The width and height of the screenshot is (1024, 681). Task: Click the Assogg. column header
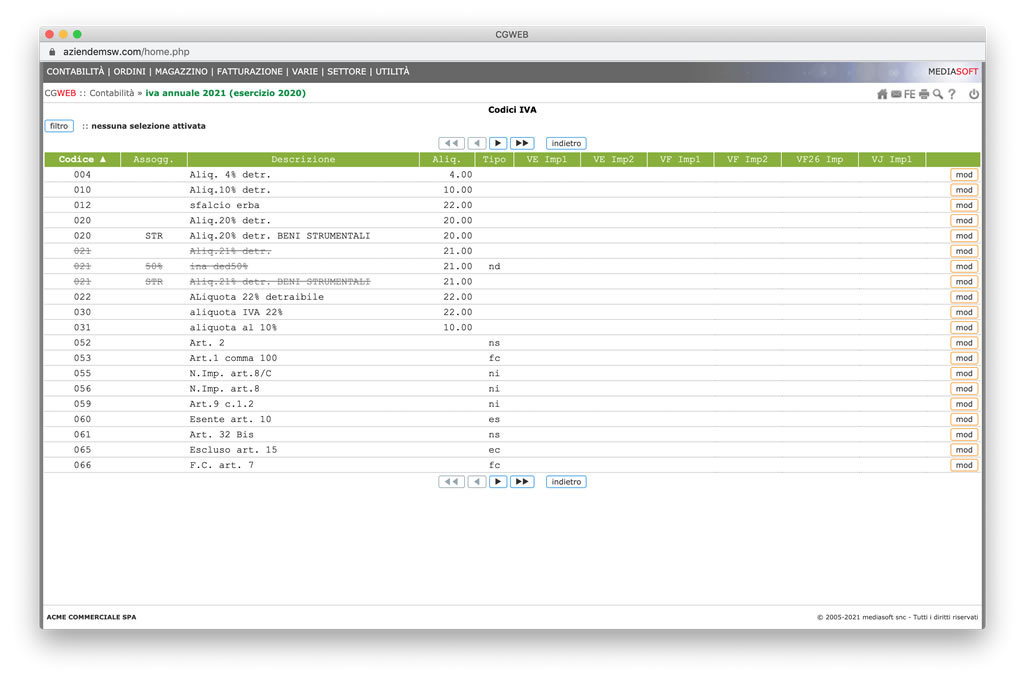[x=153, y=159]
